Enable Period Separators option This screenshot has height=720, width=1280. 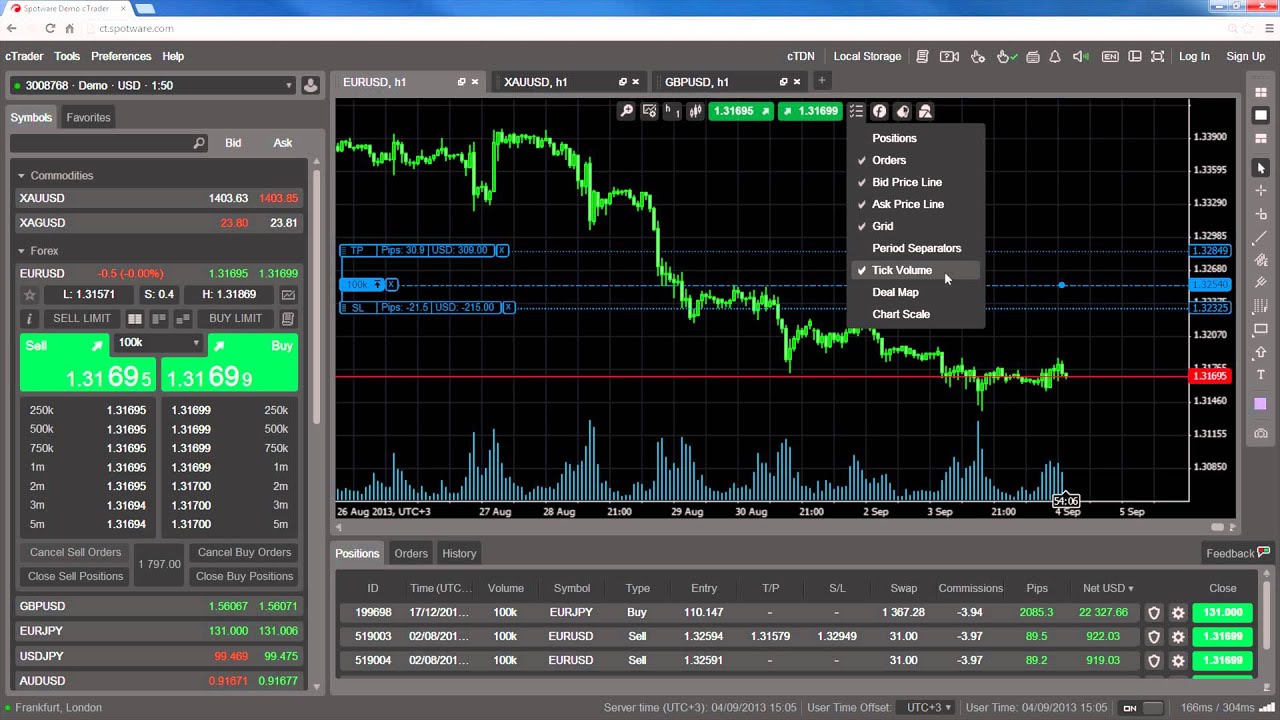916,248
